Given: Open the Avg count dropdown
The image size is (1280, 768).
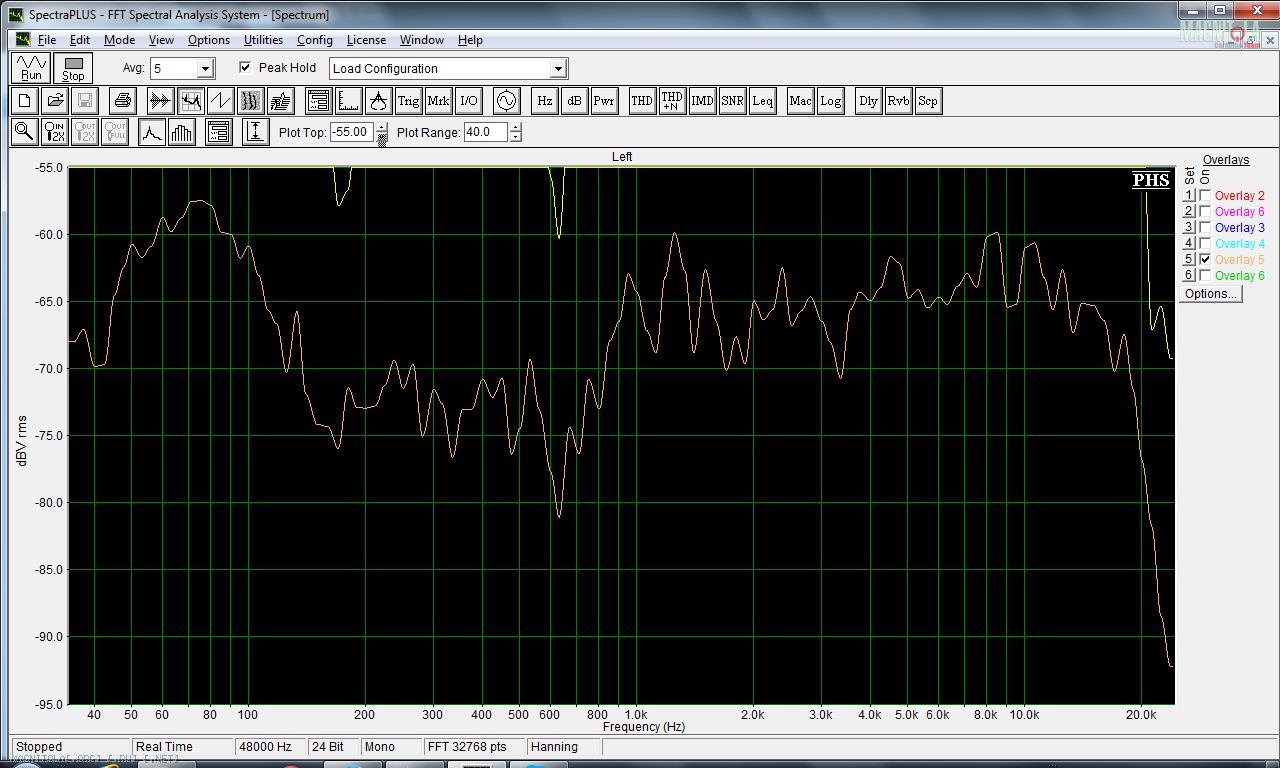Looking at the screenshot, I should 205,69.
